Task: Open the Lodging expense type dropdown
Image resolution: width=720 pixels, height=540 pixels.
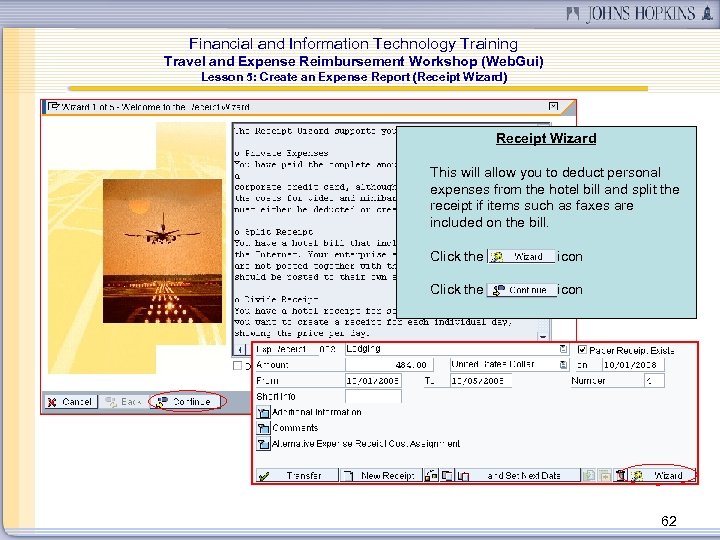Action: 563,349
